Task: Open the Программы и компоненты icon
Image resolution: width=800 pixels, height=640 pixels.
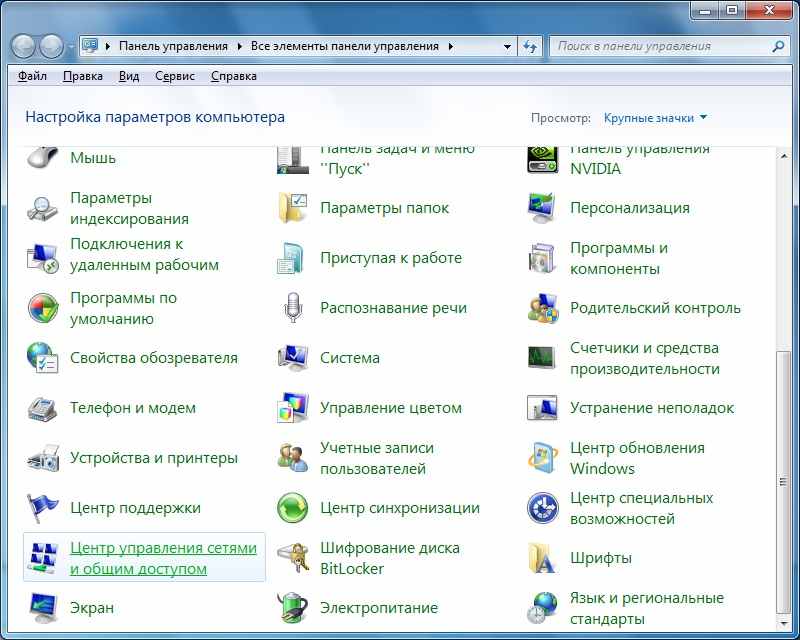Action: coord(542,258)
